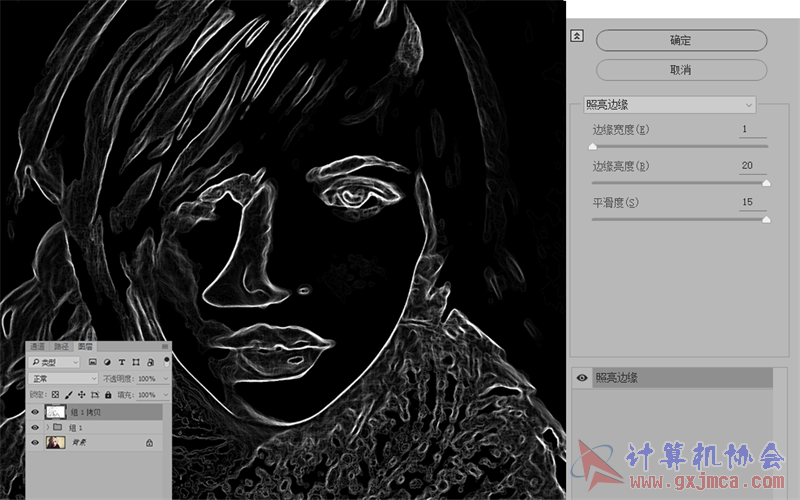The height and width of the screenshot is (500, 800).
Task: Enable the type layer filter (T) icon
Action: pyautogui.click(x=121, y=362)
